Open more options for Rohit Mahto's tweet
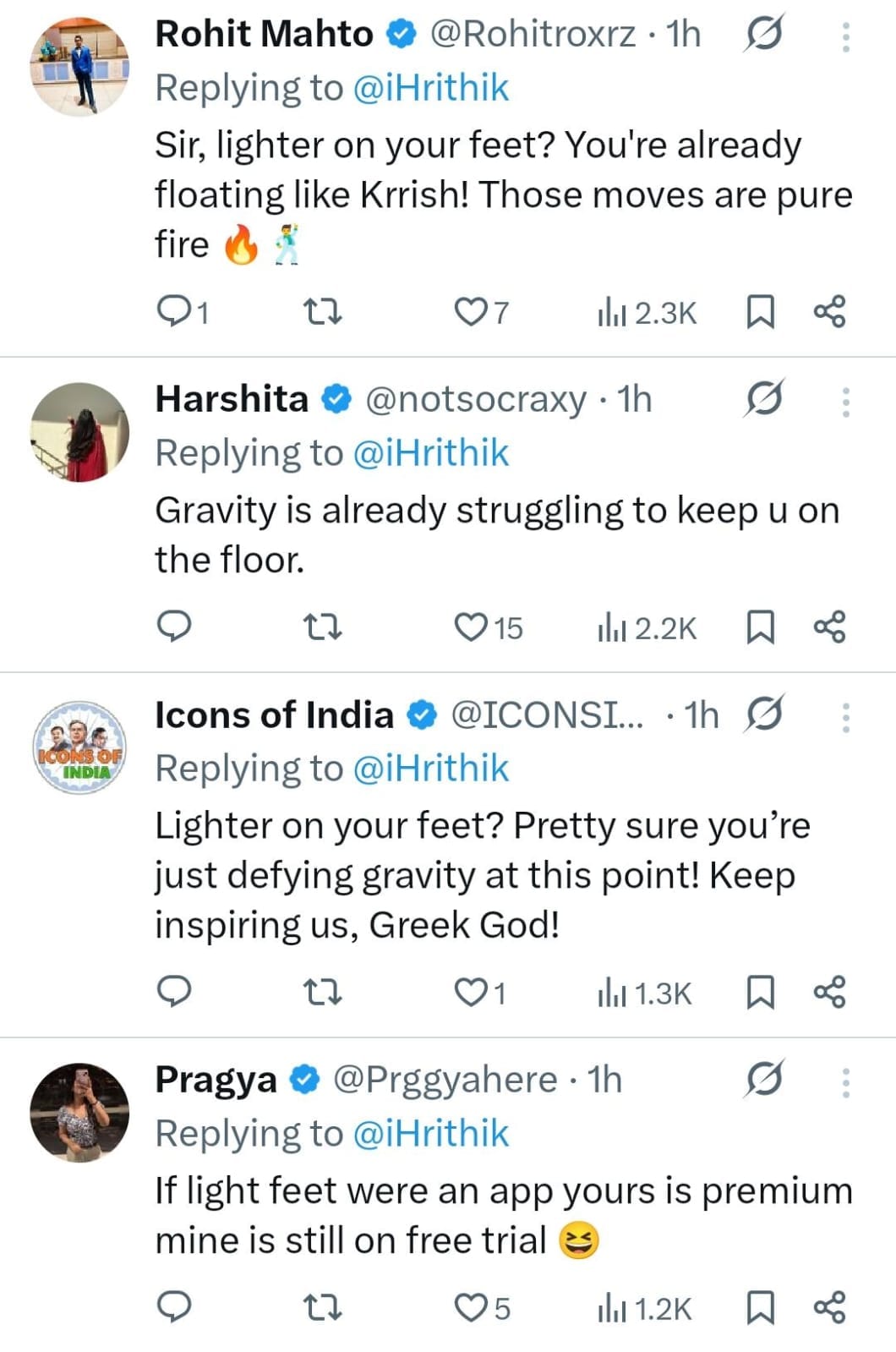The image size is (896, 1352). click(x=845, y=36)
